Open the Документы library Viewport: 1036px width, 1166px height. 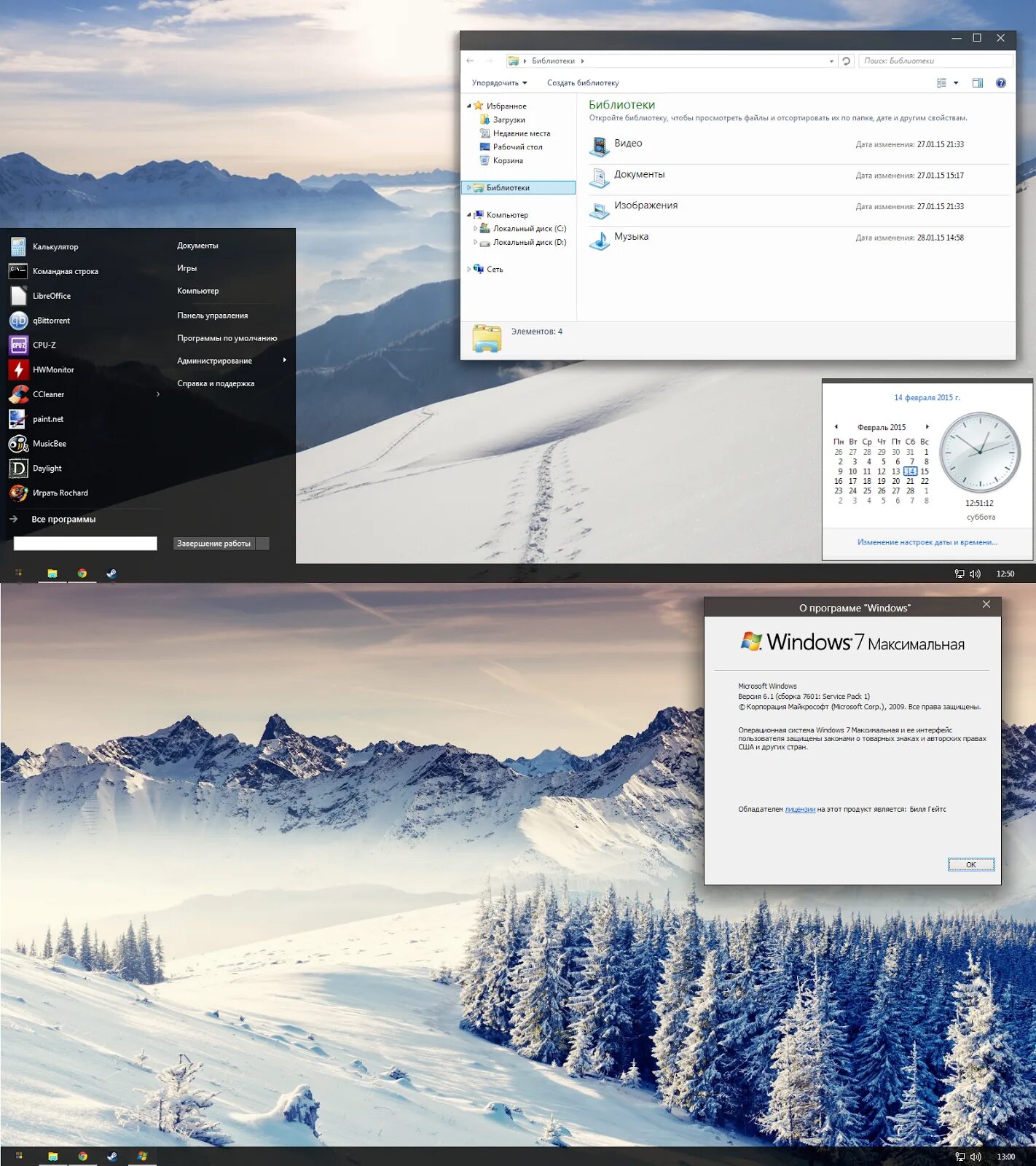pos(799,179)
